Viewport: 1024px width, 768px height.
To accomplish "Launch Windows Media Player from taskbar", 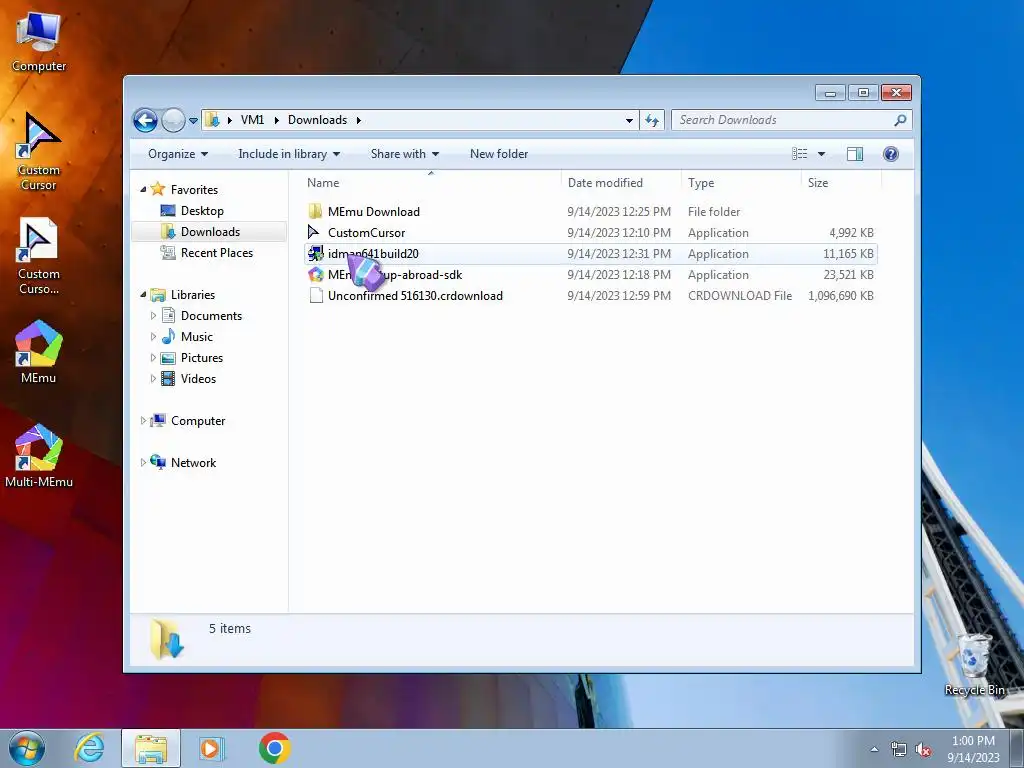I will click(212, 748).
